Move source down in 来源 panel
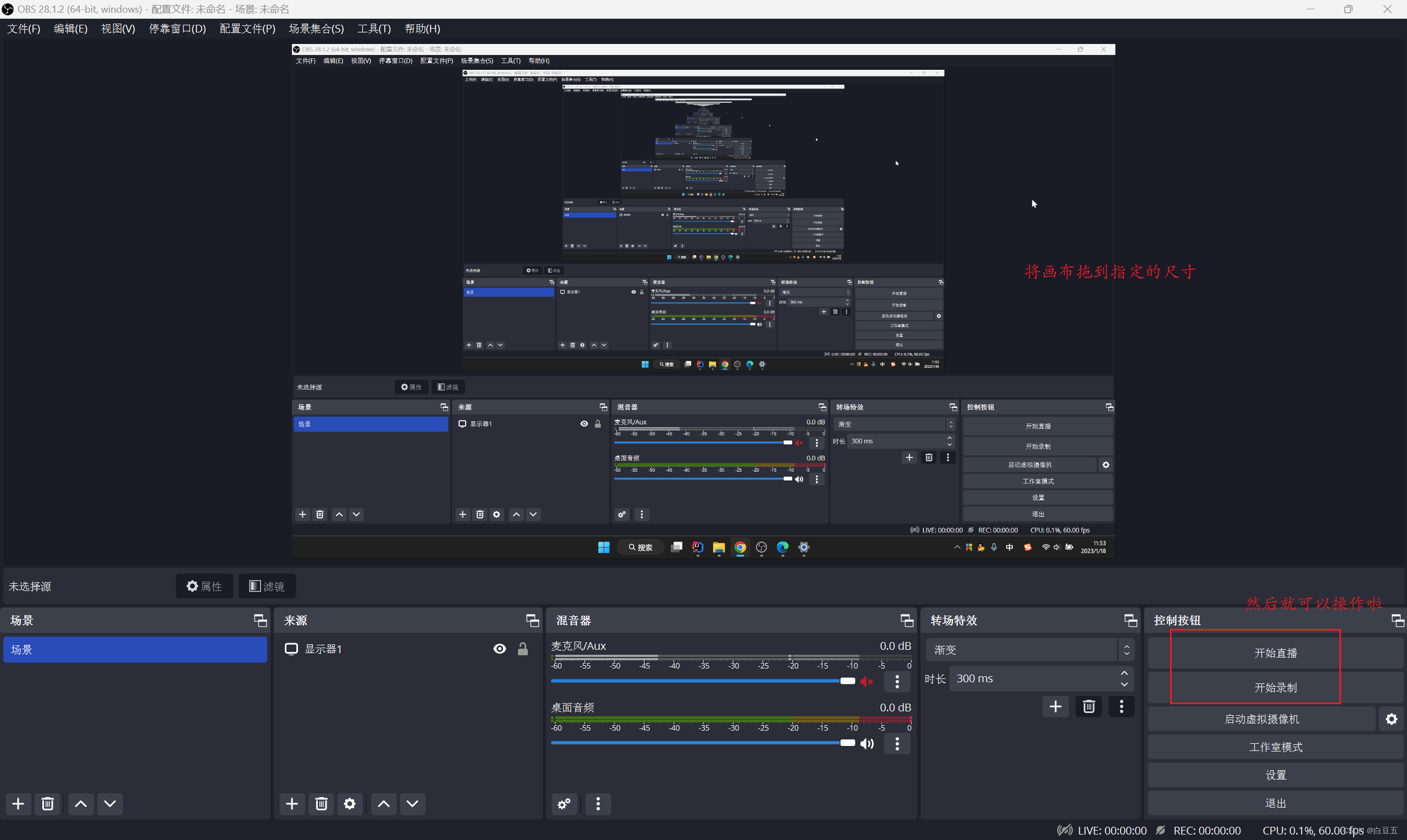Image resolution: width=1407 pixels, height=840 pixels. tap(412, 804)
